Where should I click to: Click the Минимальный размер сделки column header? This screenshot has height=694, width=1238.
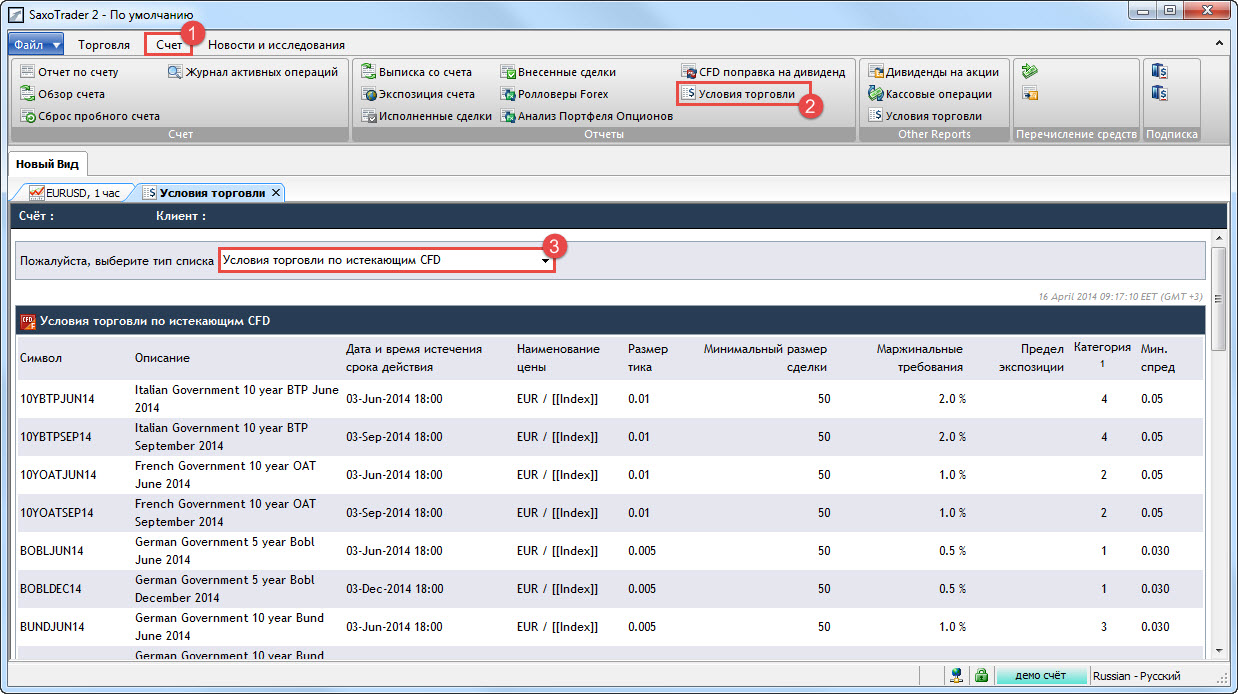pyautogui.click(x=766, y=358)
